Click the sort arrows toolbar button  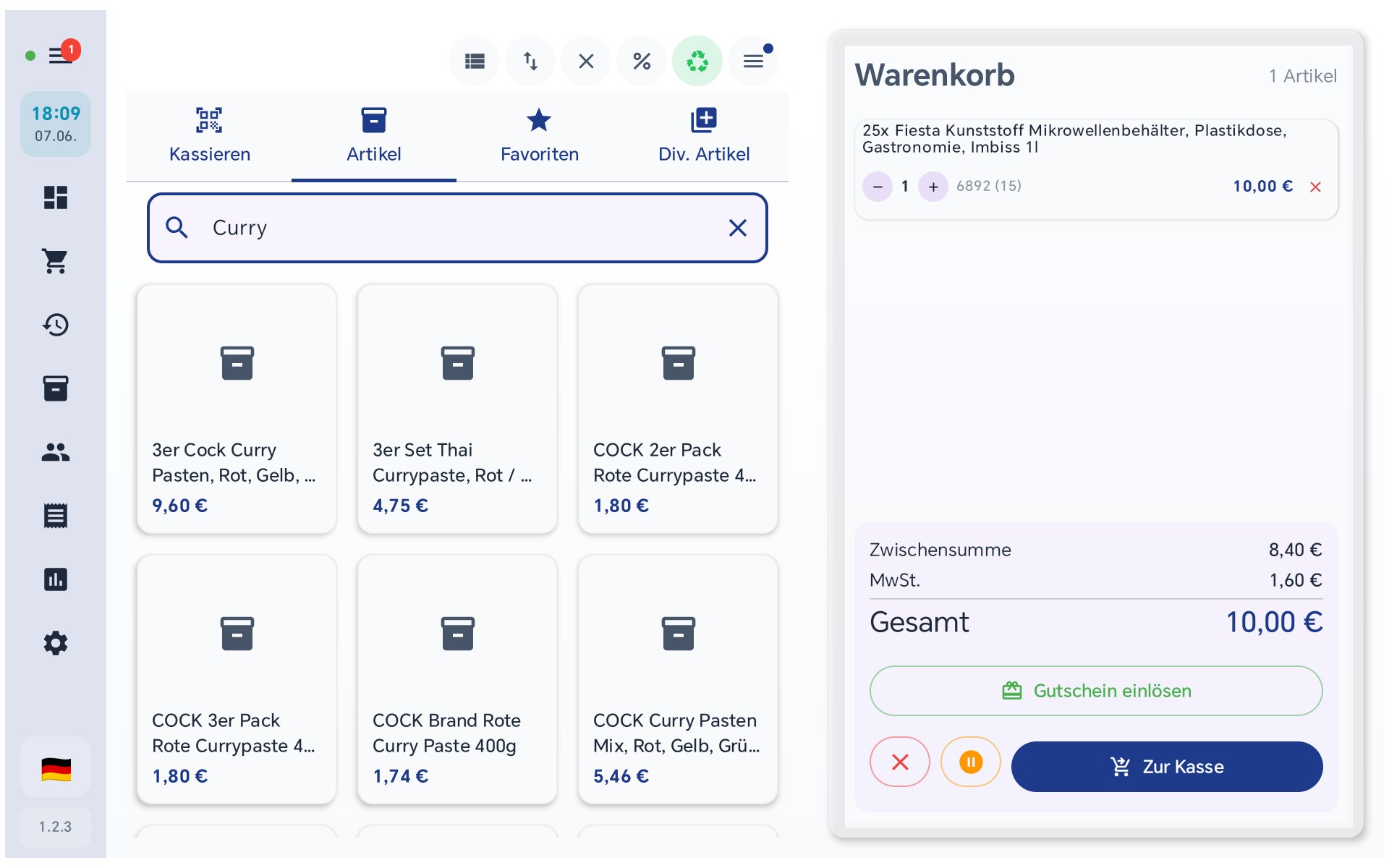point(530,61)
